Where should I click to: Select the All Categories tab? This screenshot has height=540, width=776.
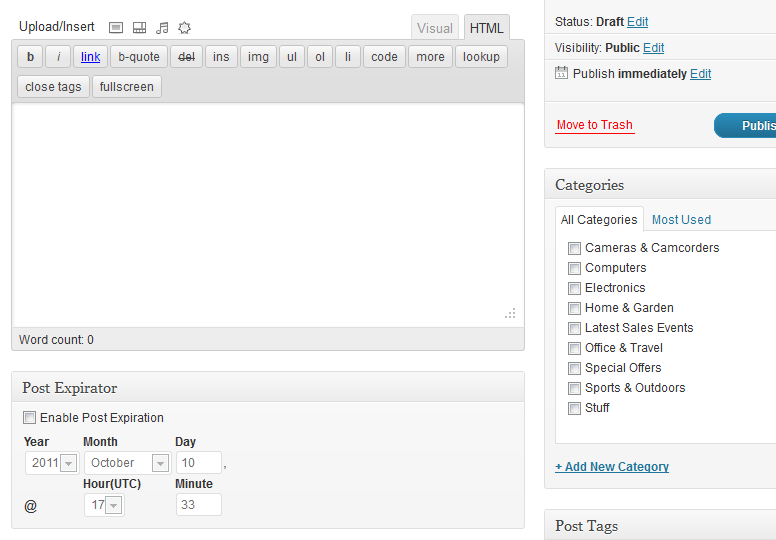click(x=599, y=220)
